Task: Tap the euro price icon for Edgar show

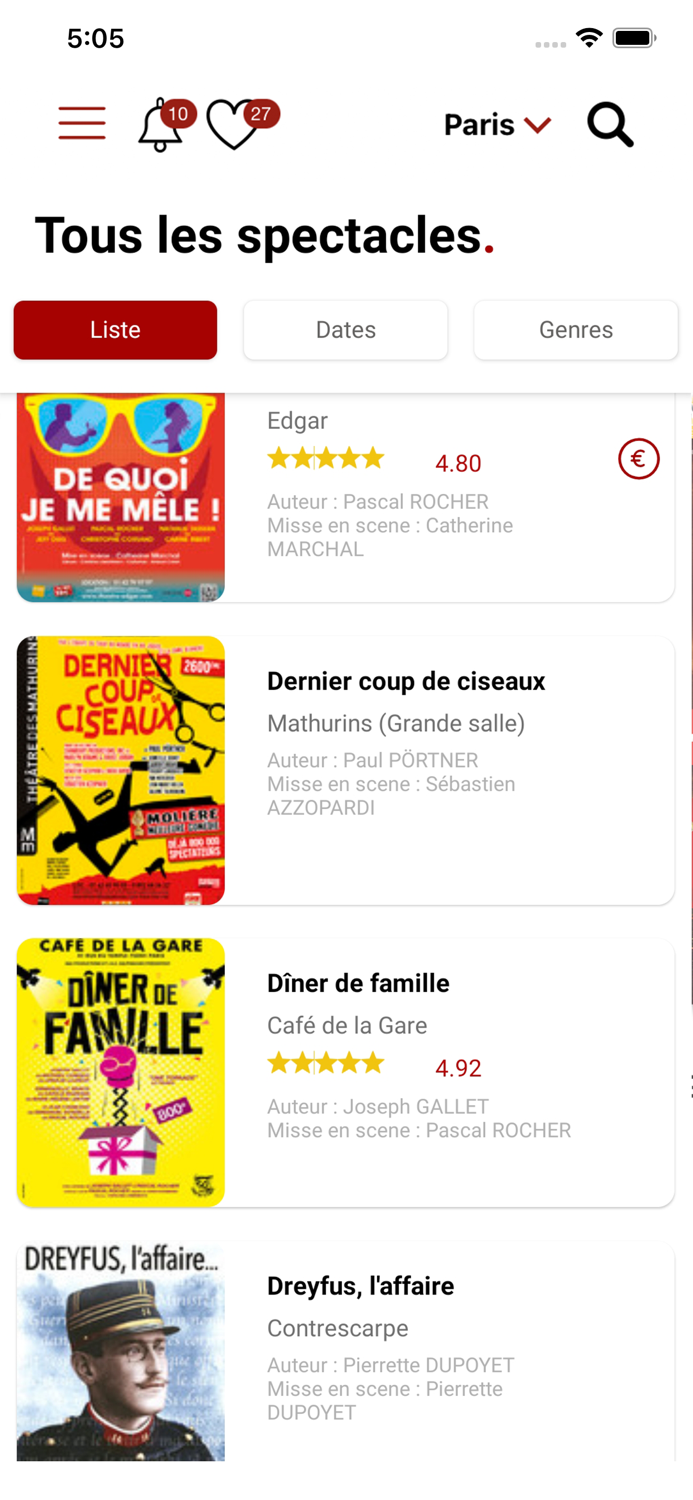Action: click(x=639, y=460)
